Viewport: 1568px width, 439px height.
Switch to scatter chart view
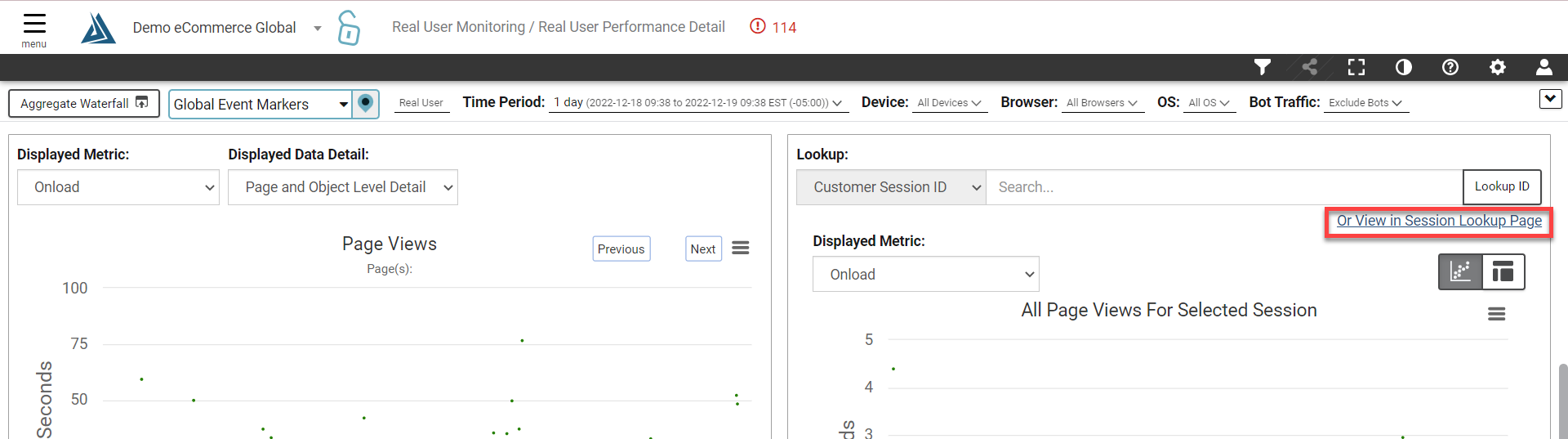(1460, 271)
